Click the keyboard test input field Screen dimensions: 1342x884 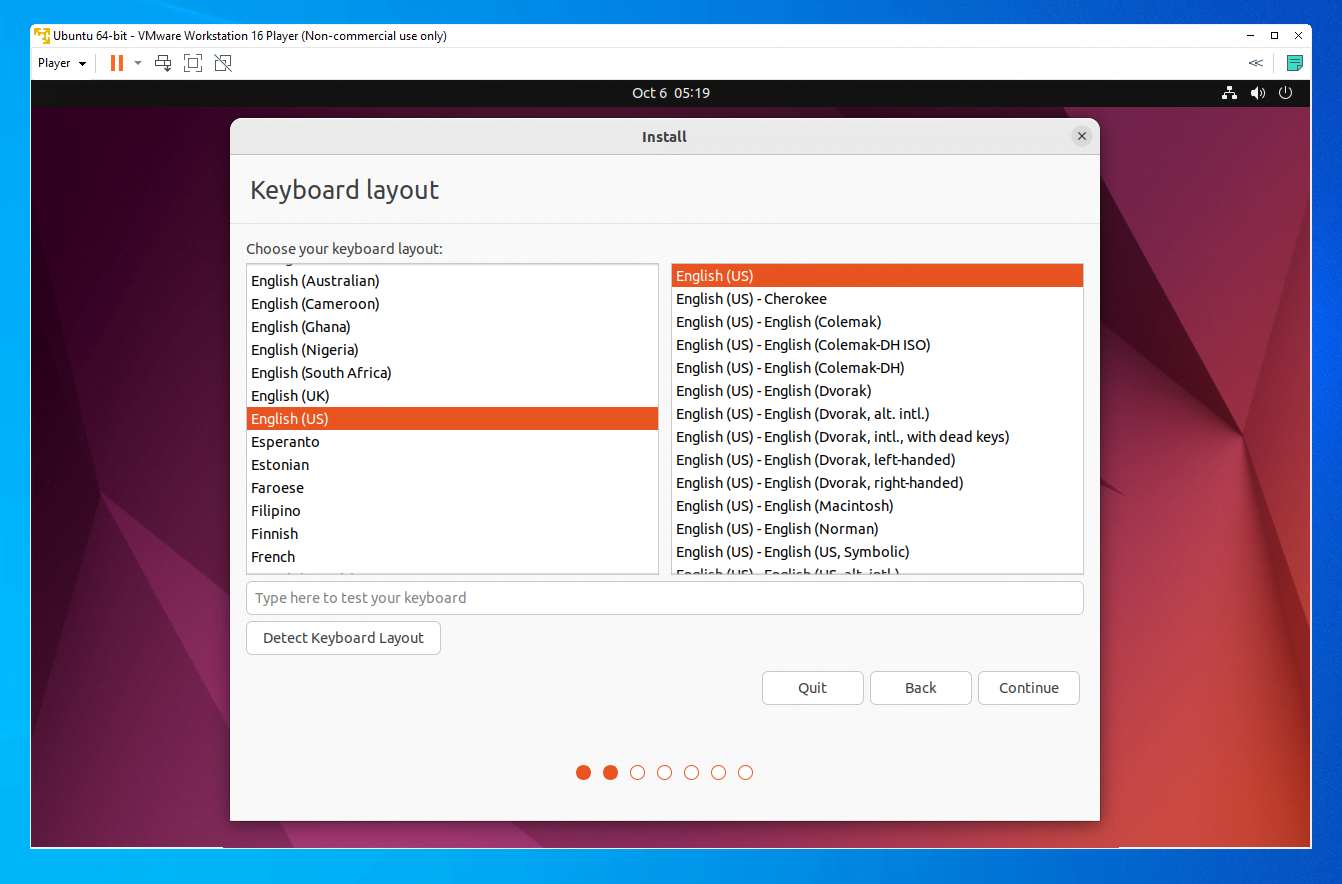[x=664, y=597]
